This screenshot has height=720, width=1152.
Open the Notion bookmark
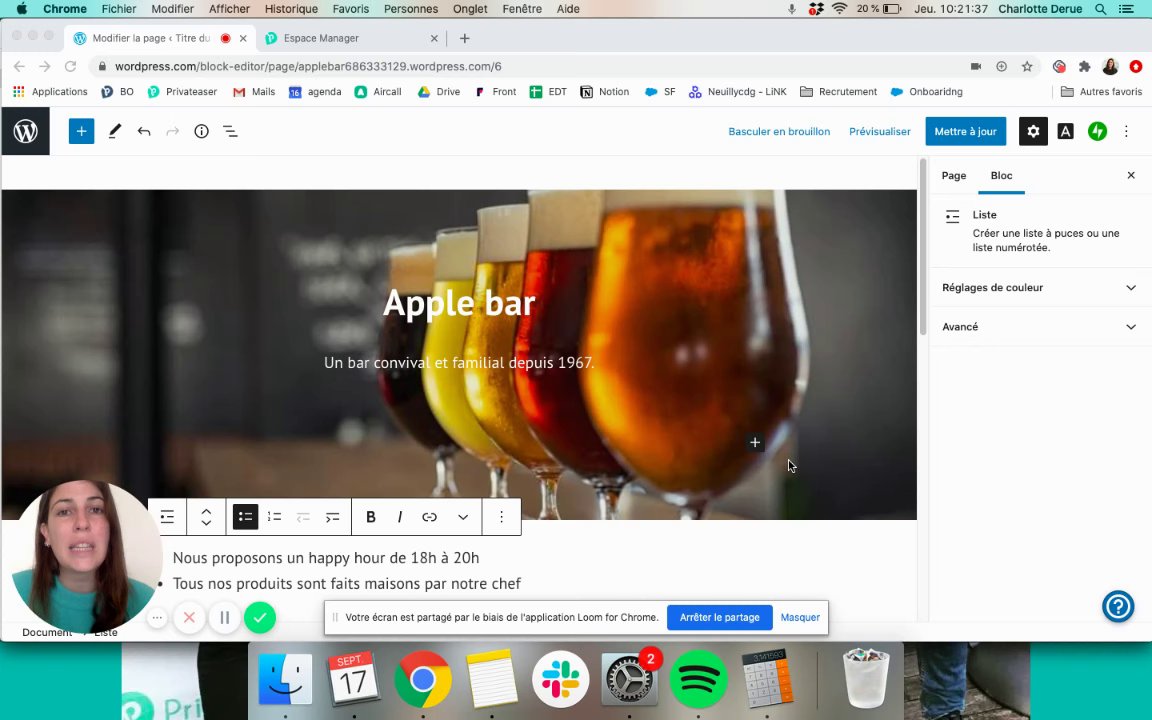[605, 92]
